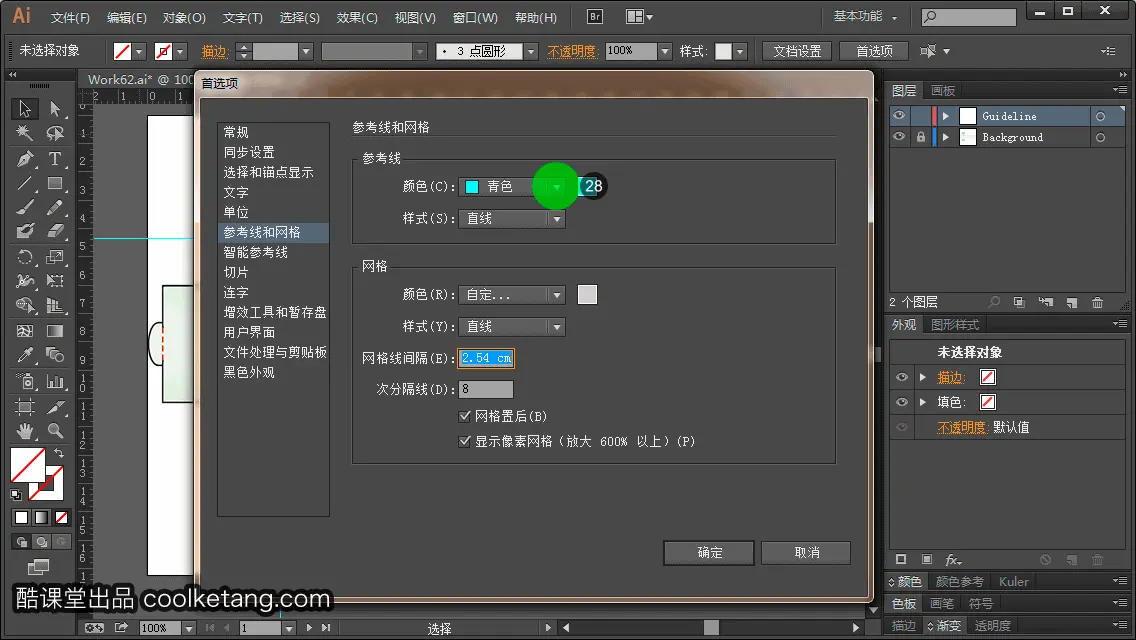Toggle 网格置后 checkbox

464,416
